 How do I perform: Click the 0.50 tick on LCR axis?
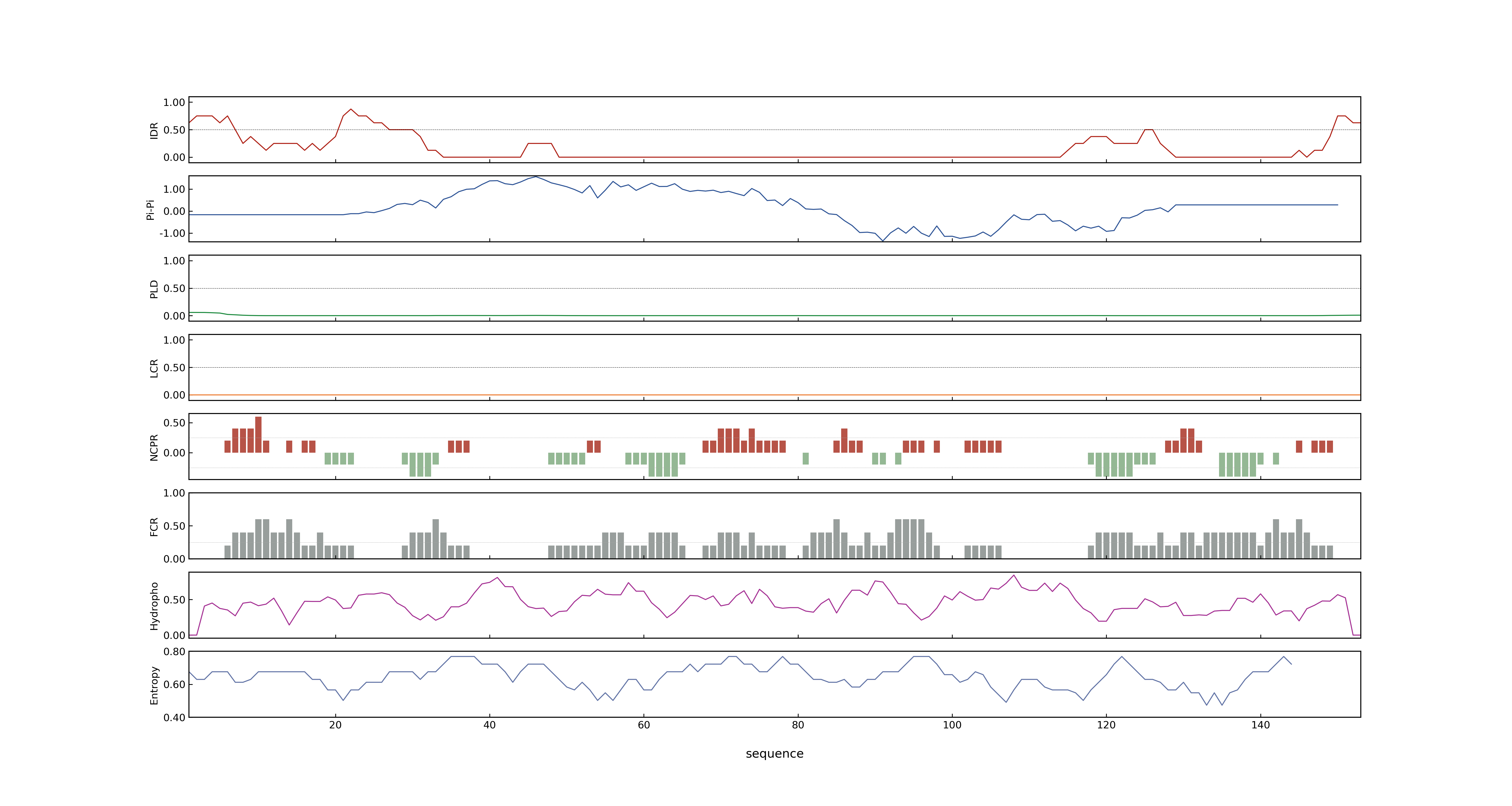pyautogui.click(x=174, y=368)
